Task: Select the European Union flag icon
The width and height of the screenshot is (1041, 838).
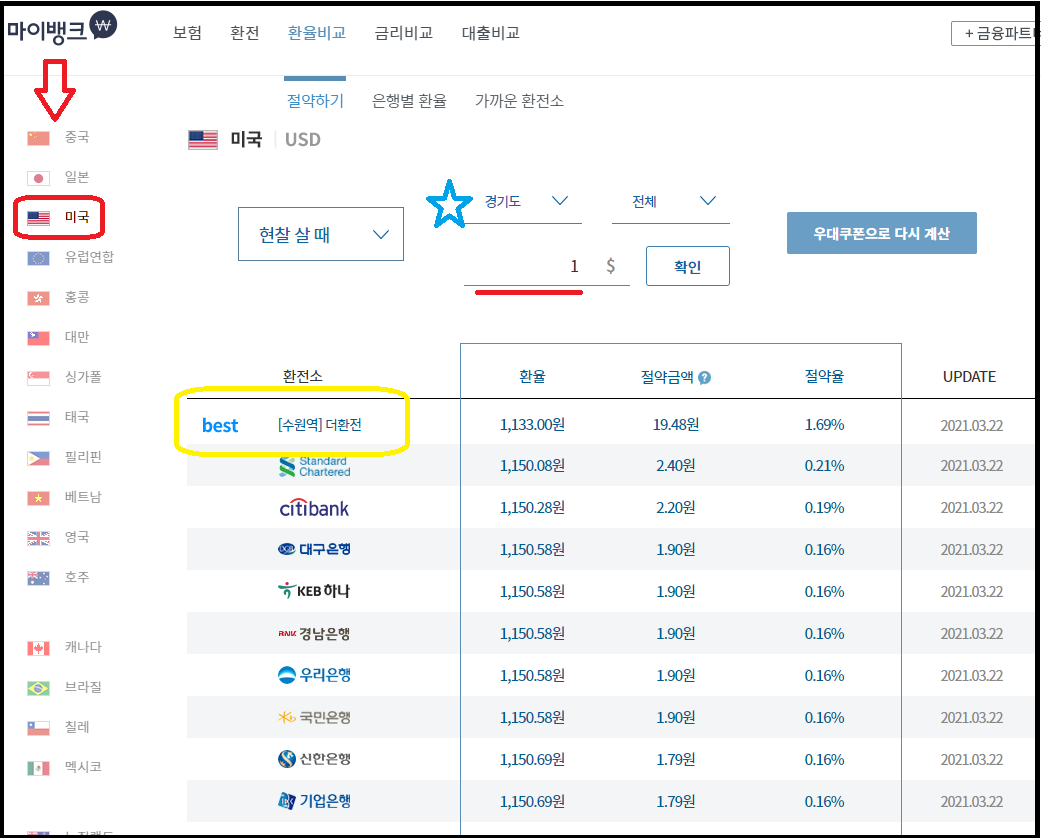Action: pyautogui.click(x=39, y=258)
